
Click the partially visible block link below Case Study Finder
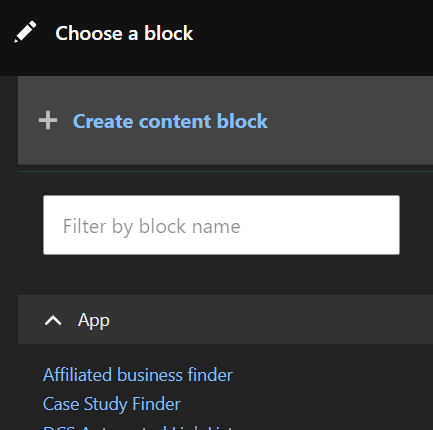click(138, 427)
